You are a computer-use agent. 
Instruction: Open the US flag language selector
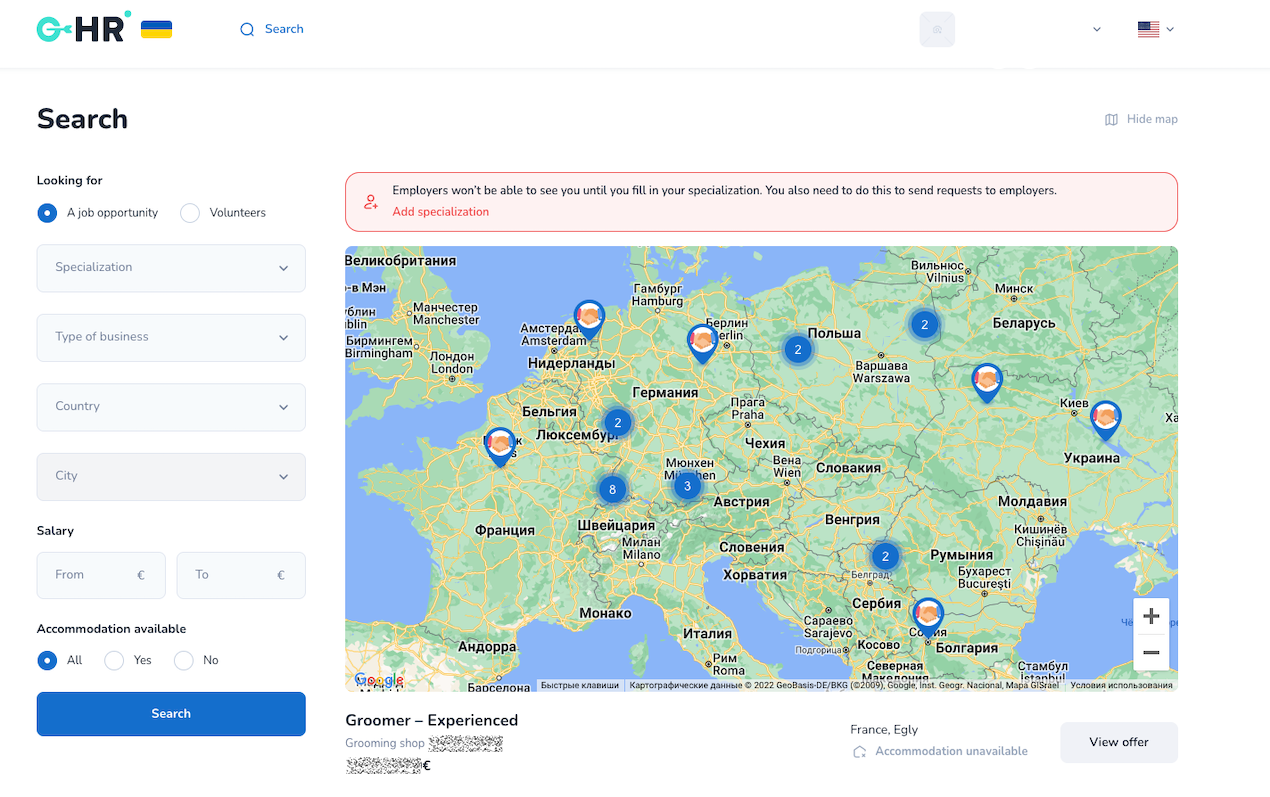(1155, 29)
